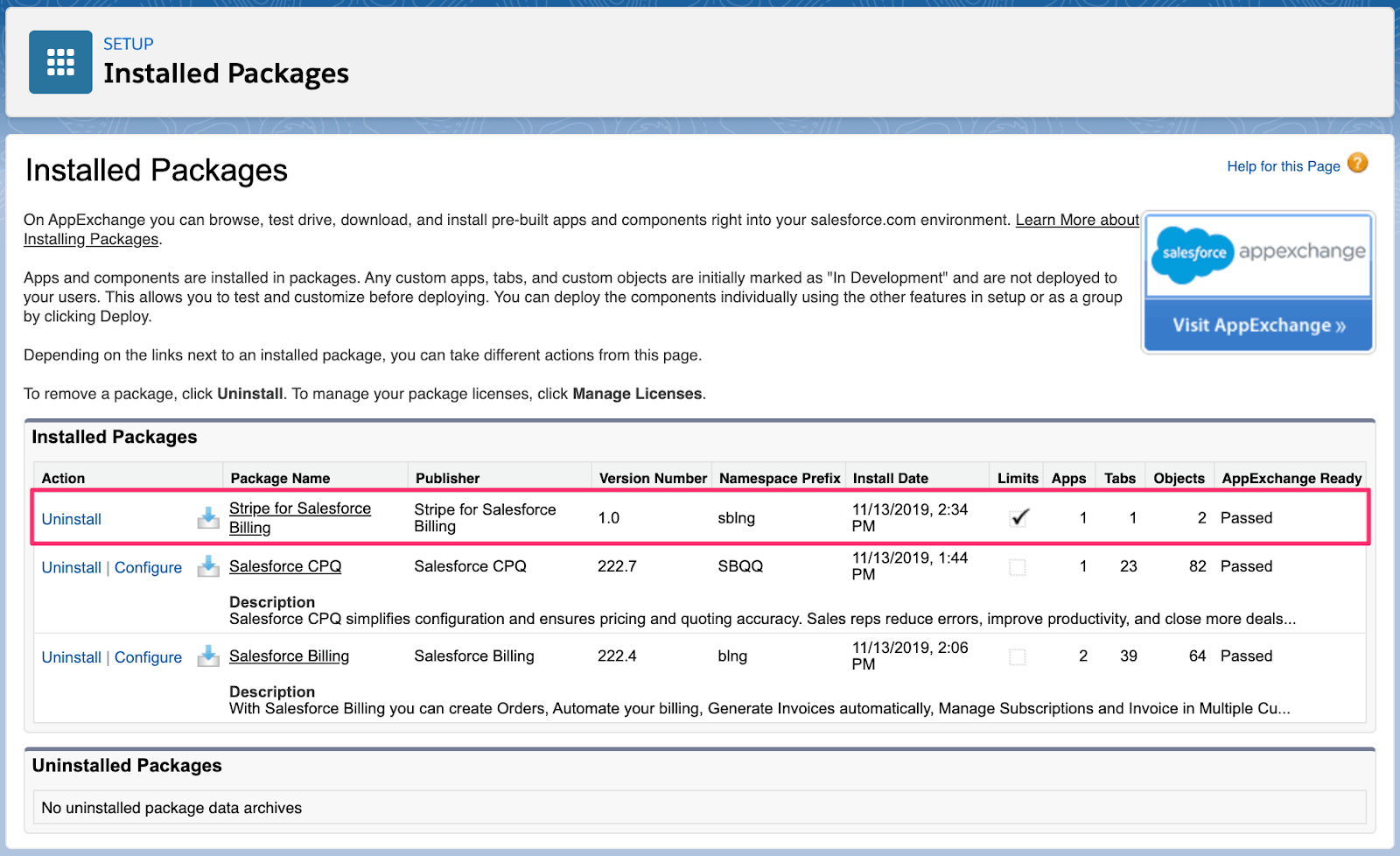Open Help for this Page link

[1283, 166]
